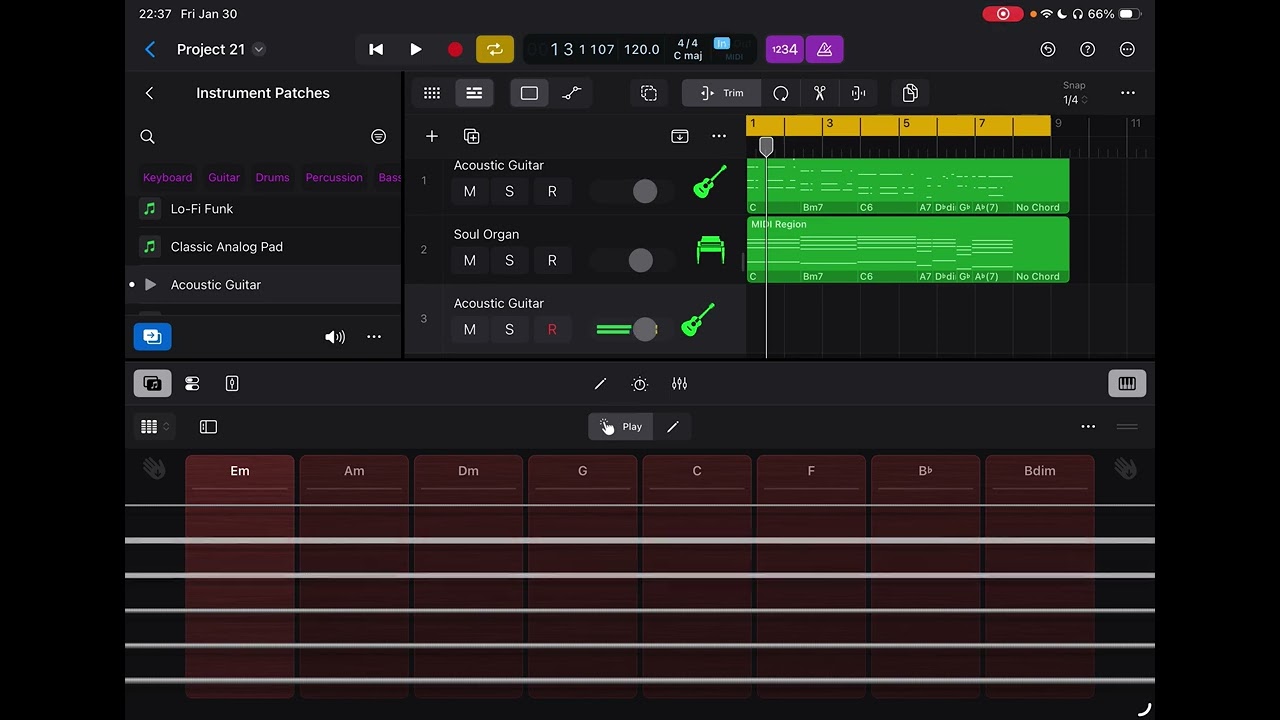
Task: Undo the last action
Action: pyautogui.click(x=1048, y=49)
